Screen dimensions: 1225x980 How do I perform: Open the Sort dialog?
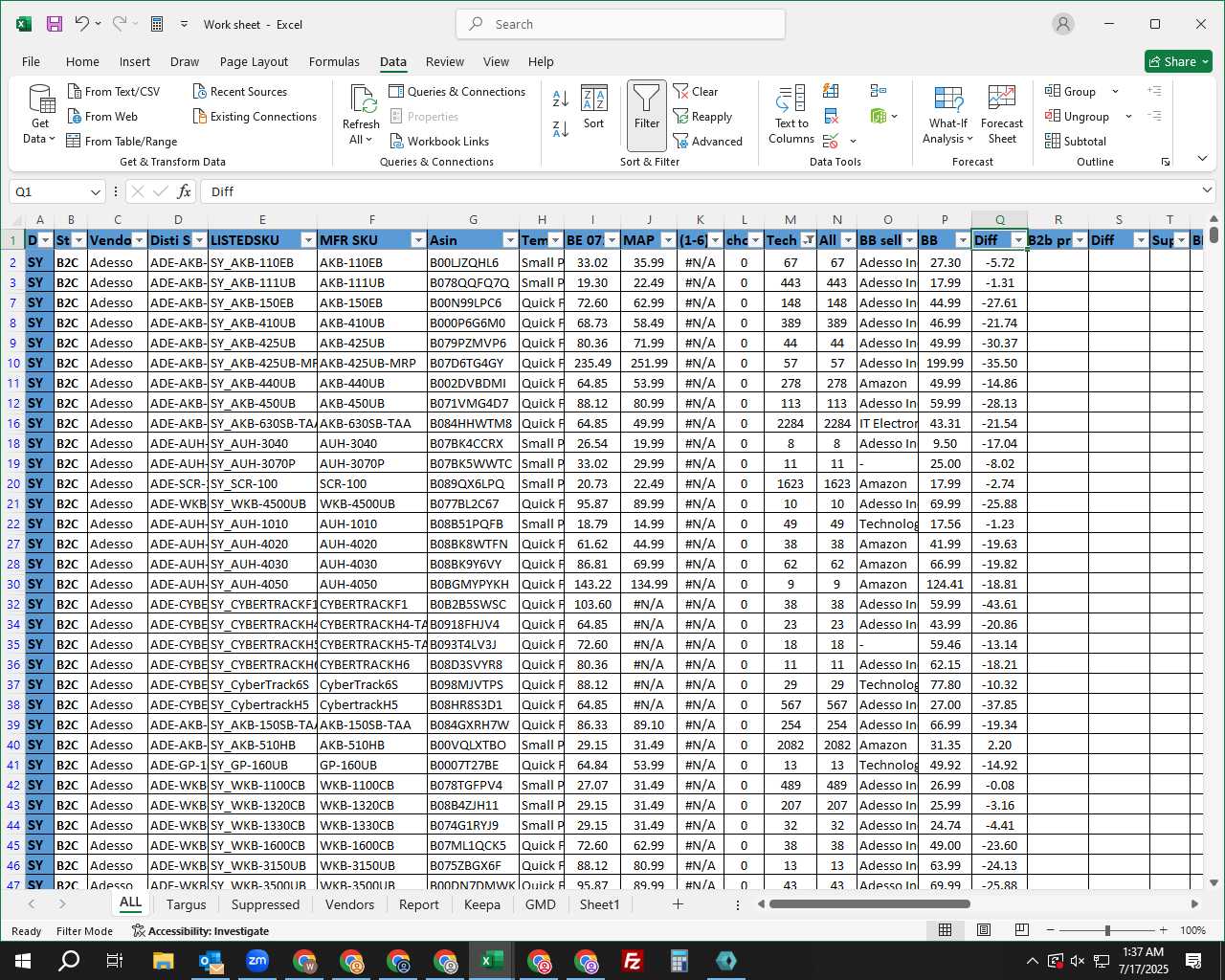593,107
